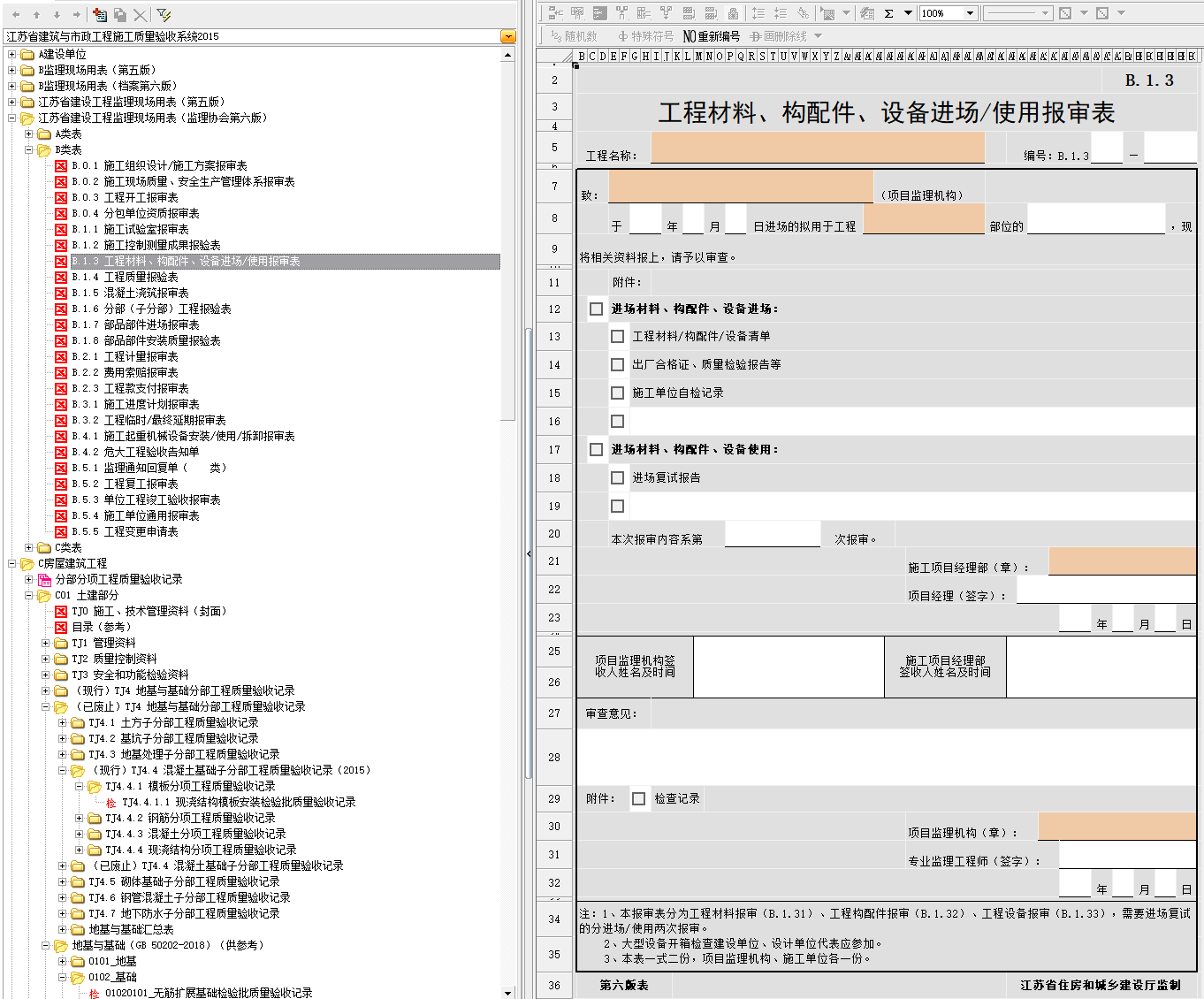Click the form icon beside TJ0 施工、技术管理资料(封面)

(61, 612)
